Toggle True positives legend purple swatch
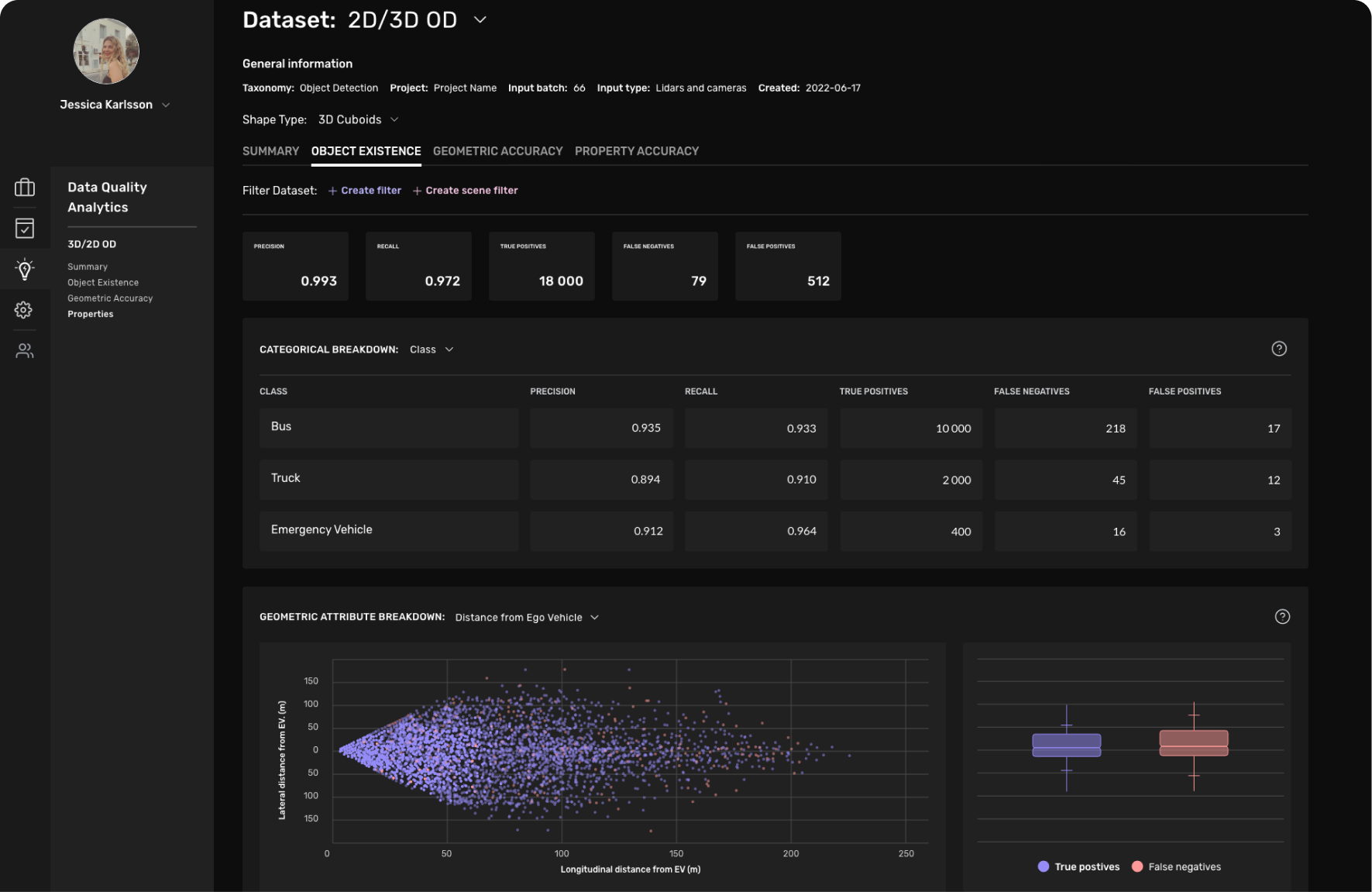 click(1043, 866)
